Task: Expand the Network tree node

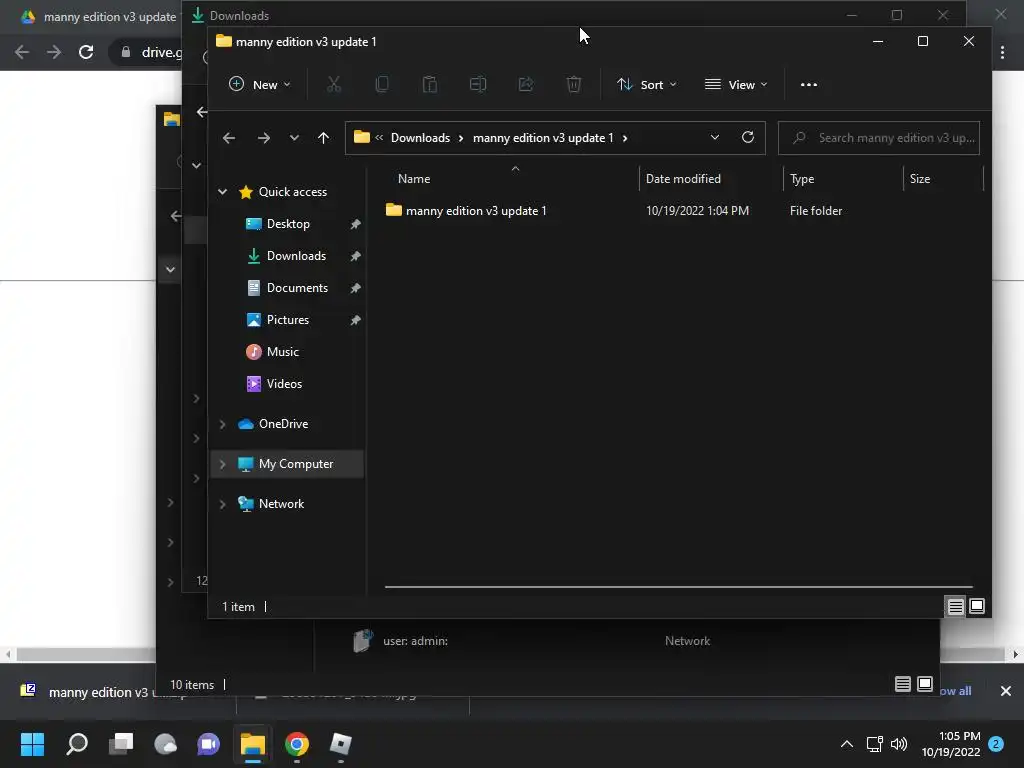Action: (x=222, y=504)
